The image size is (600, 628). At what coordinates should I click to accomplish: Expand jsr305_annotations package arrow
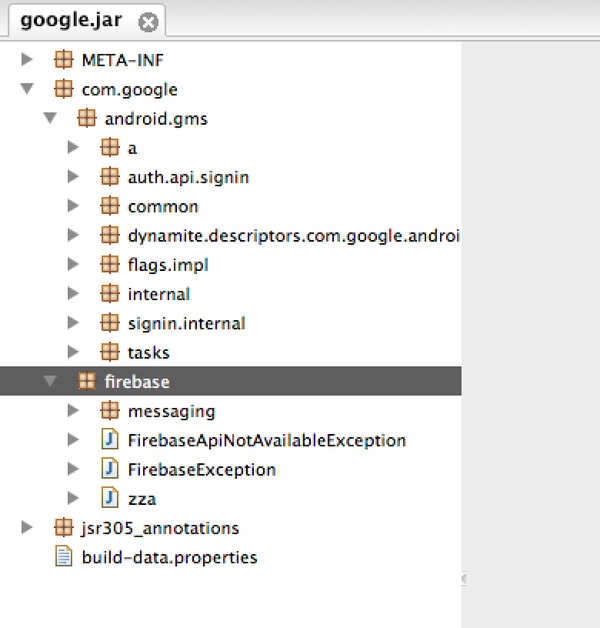[x=27, y=527]
